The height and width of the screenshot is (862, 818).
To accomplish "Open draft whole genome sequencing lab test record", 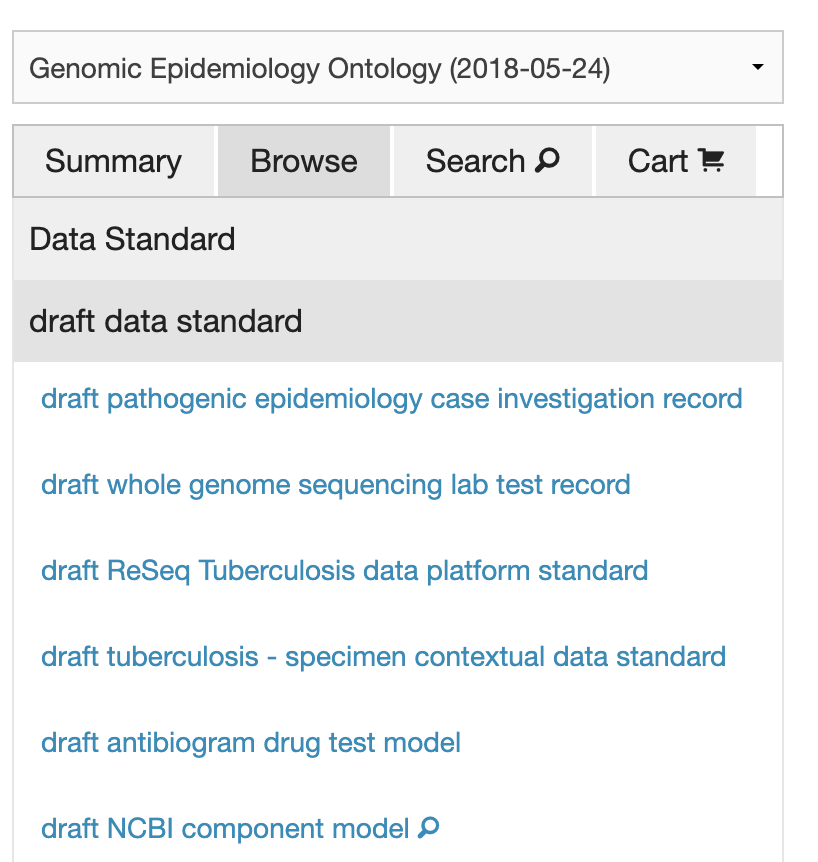I will 335,484.
